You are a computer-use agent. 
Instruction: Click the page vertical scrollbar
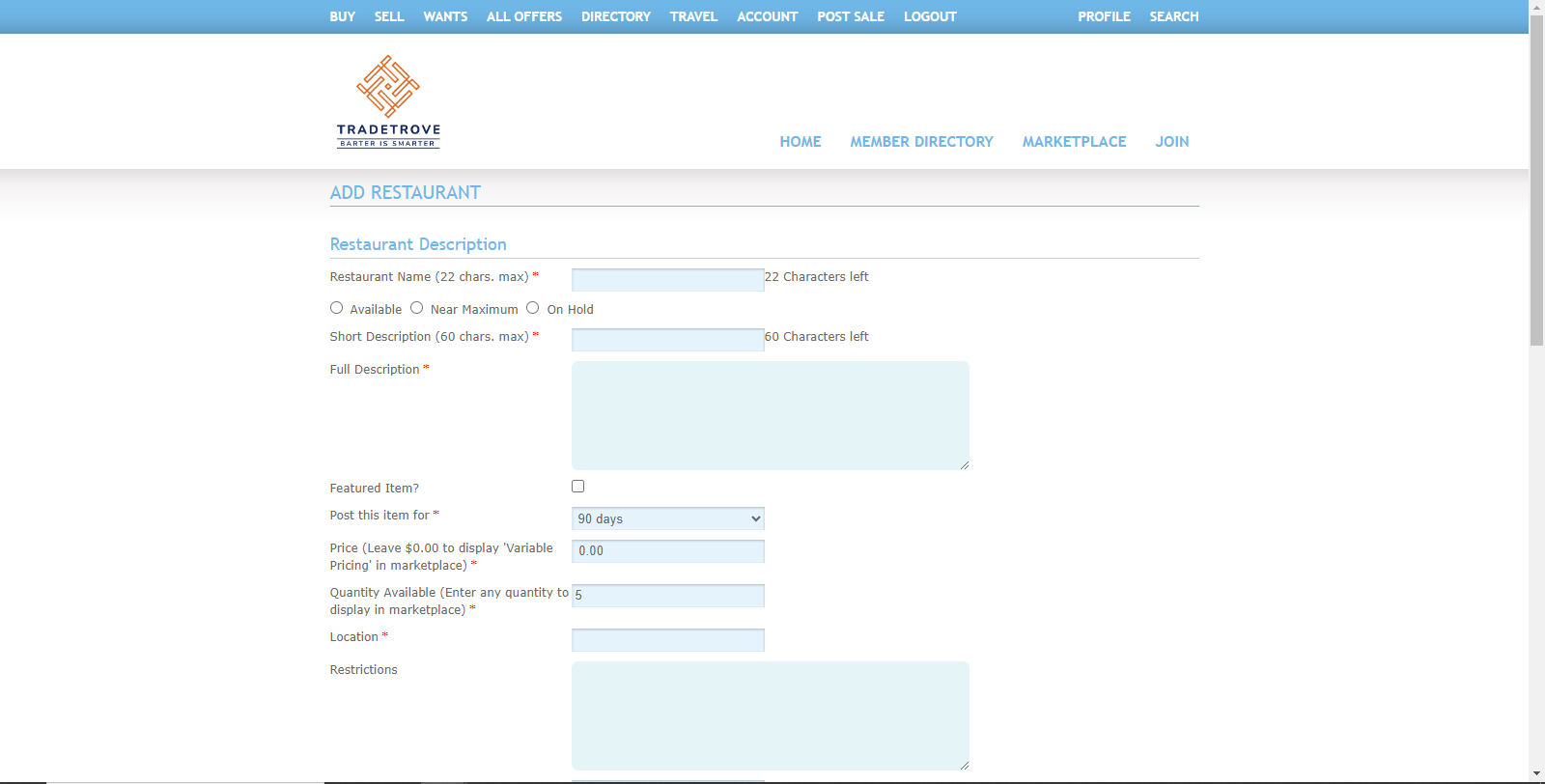(x=1536, y=193)
